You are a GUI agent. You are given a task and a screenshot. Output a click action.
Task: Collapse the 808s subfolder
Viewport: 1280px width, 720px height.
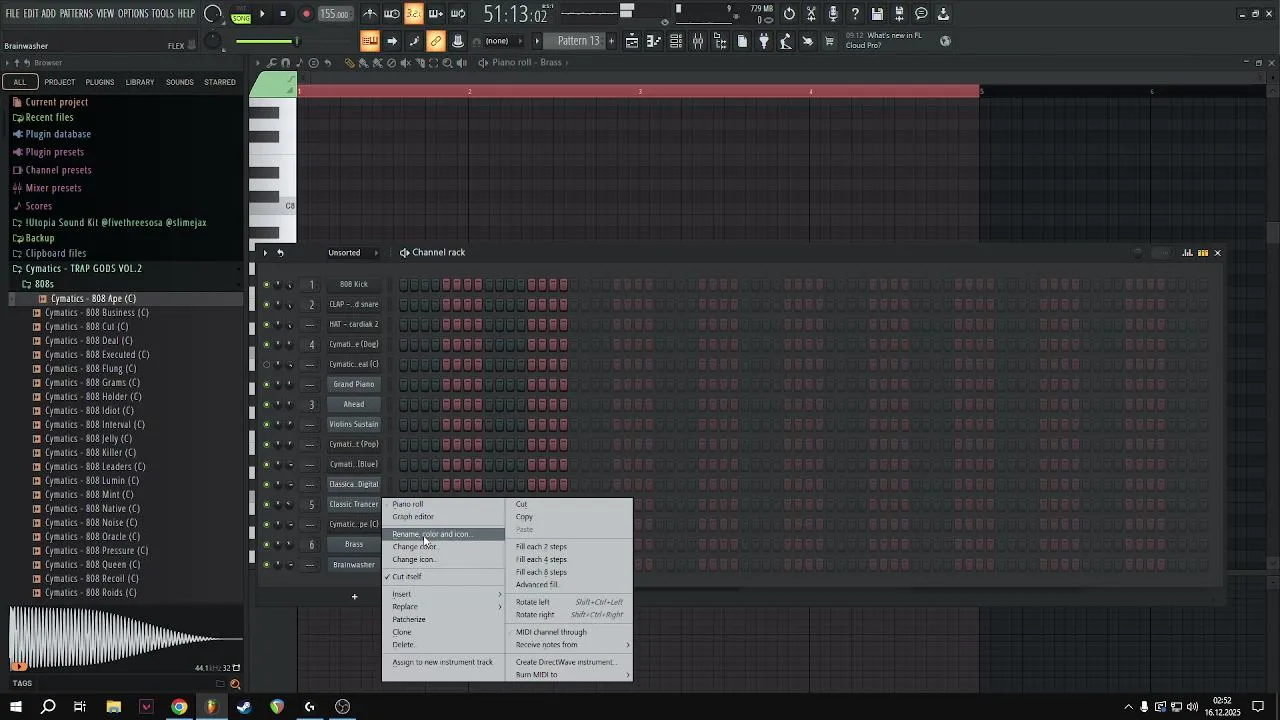pos(45,284)
